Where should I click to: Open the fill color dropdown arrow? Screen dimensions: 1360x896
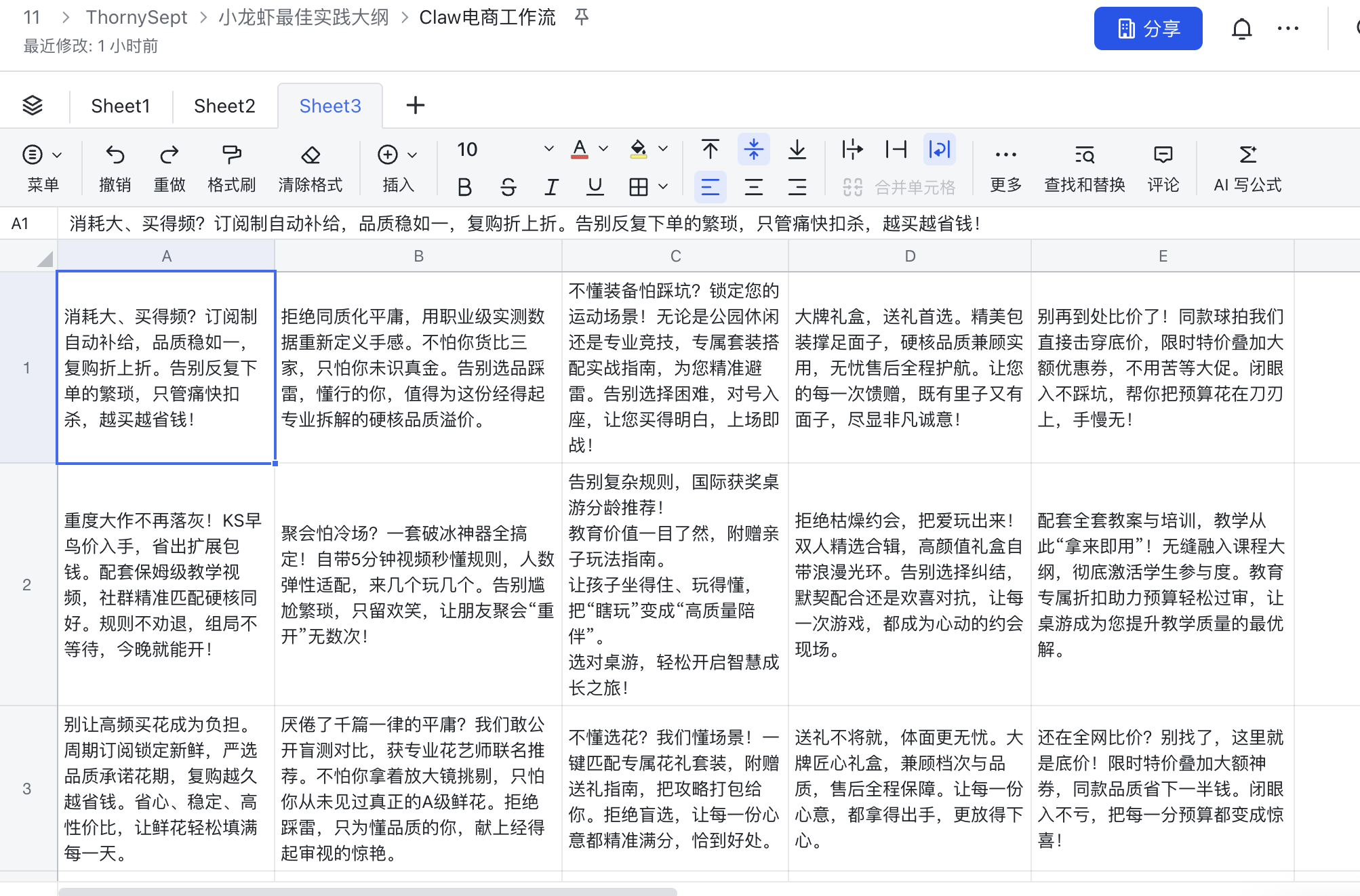[x=664, y=149]
